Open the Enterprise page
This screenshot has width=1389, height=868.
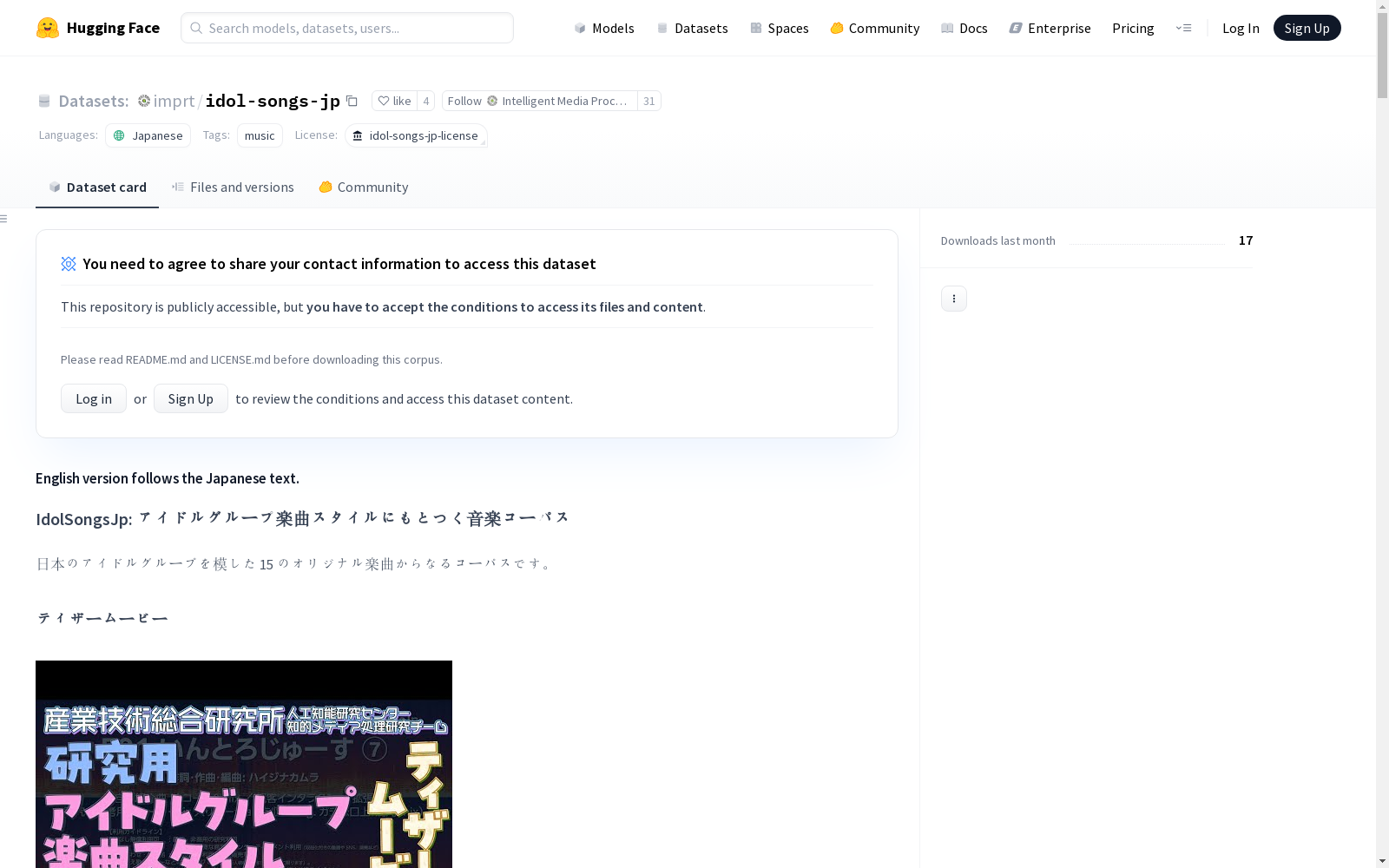click(1050, 28)
